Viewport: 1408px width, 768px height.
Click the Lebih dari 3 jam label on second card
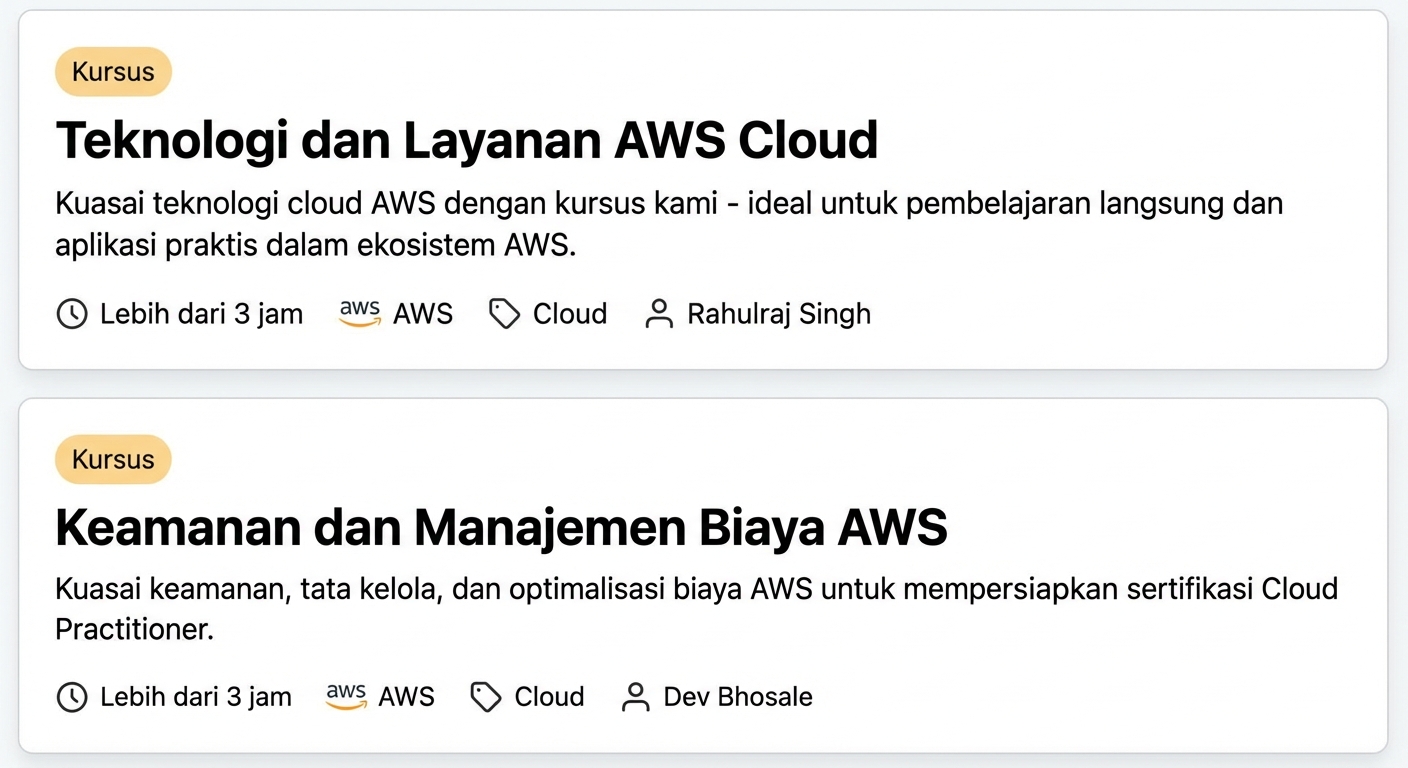coord(195,697)
